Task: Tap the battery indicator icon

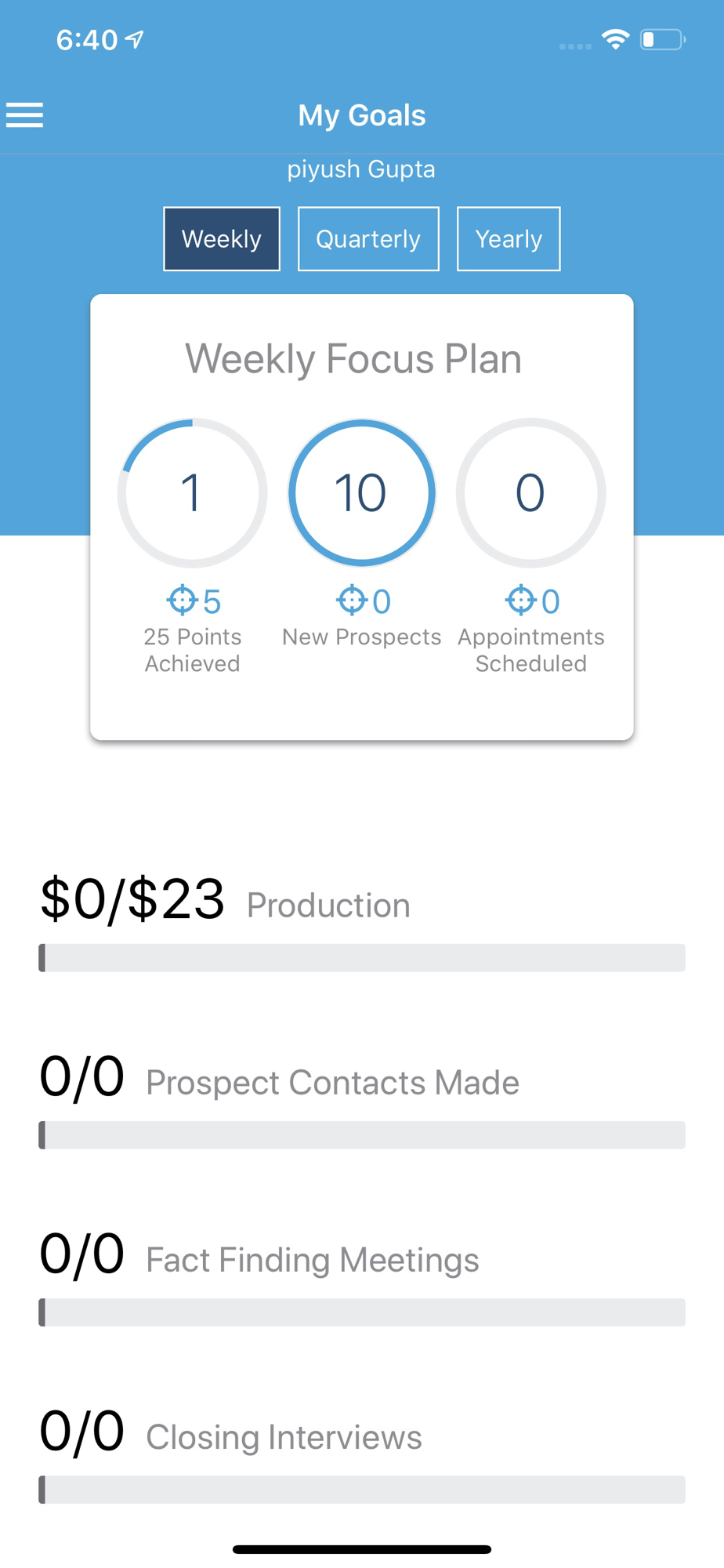Action: point(662,39)
